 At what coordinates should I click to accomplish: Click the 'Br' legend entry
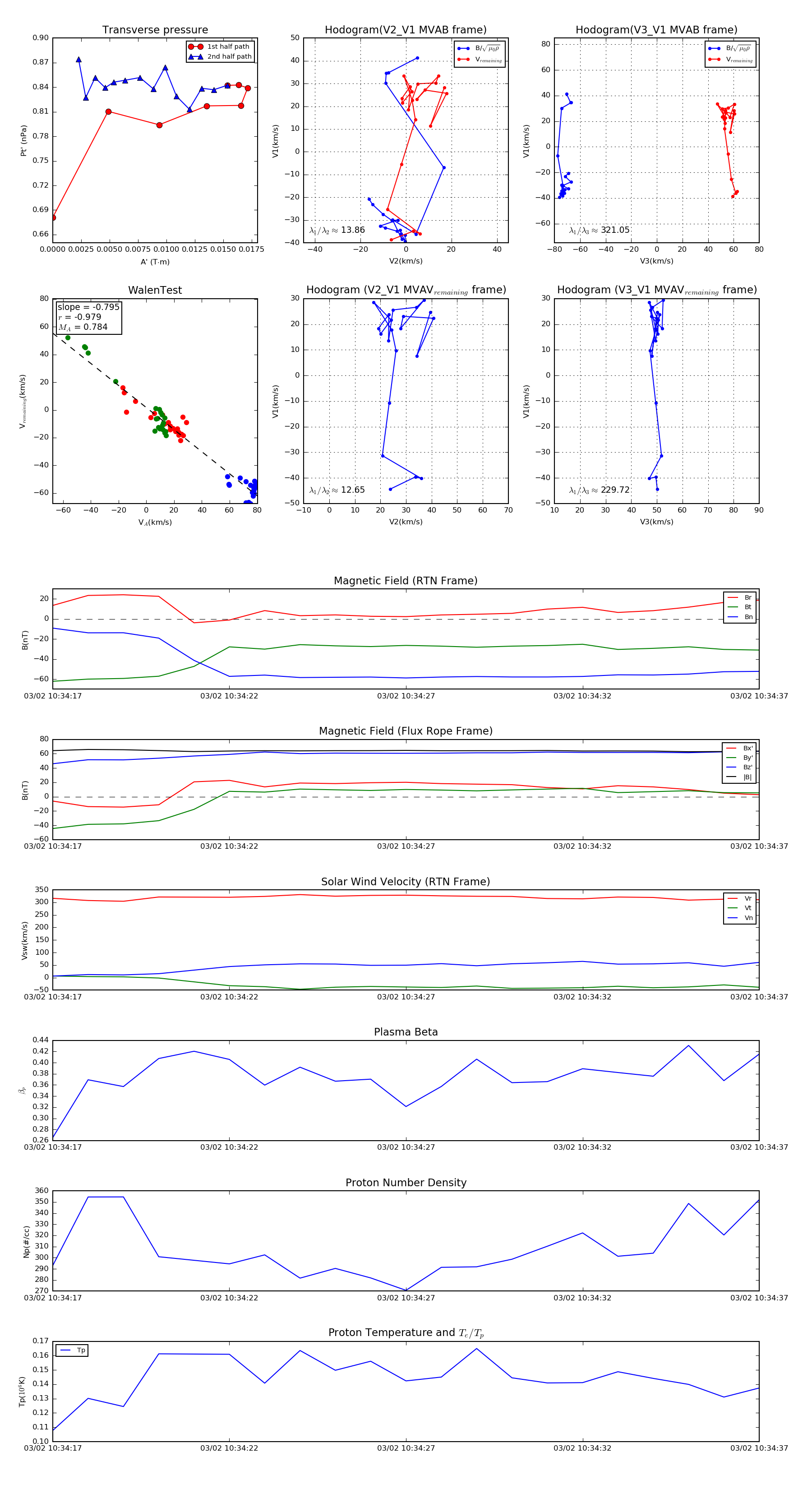click(x=740, y=598)
